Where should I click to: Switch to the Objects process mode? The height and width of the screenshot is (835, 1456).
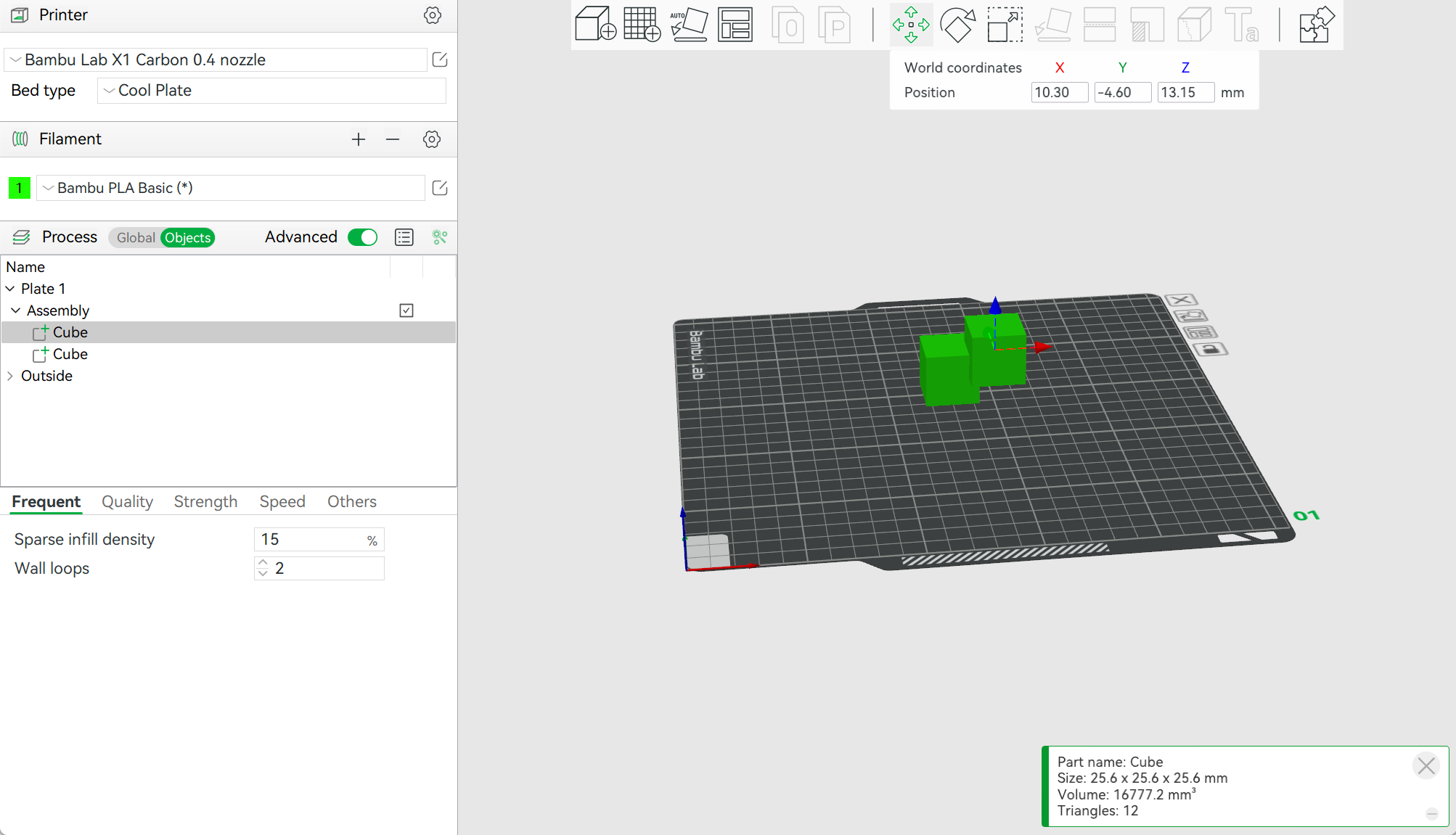(x=187, y=237)
